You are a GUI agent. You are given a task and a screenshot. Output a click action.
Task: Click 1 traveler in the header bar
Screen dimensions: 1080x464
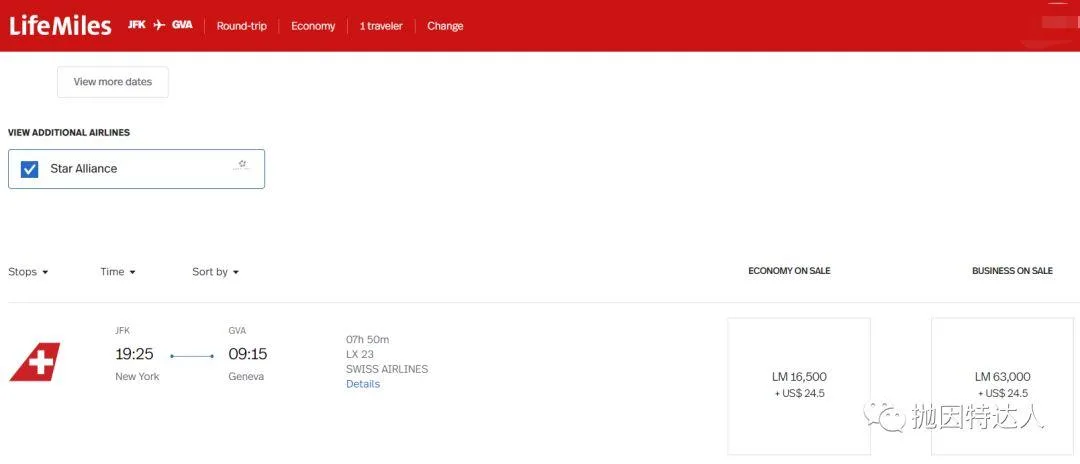[381, 26]
